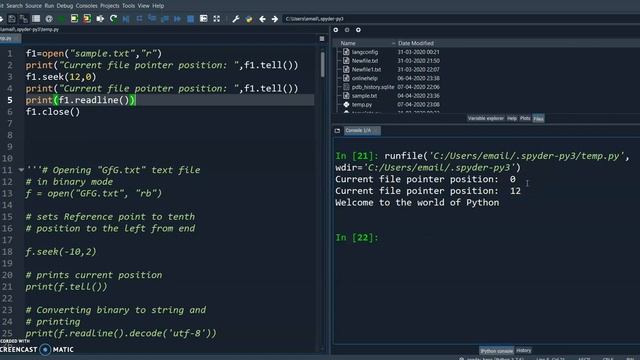
Task: Click temp.py python file icon
Action: 346,104
